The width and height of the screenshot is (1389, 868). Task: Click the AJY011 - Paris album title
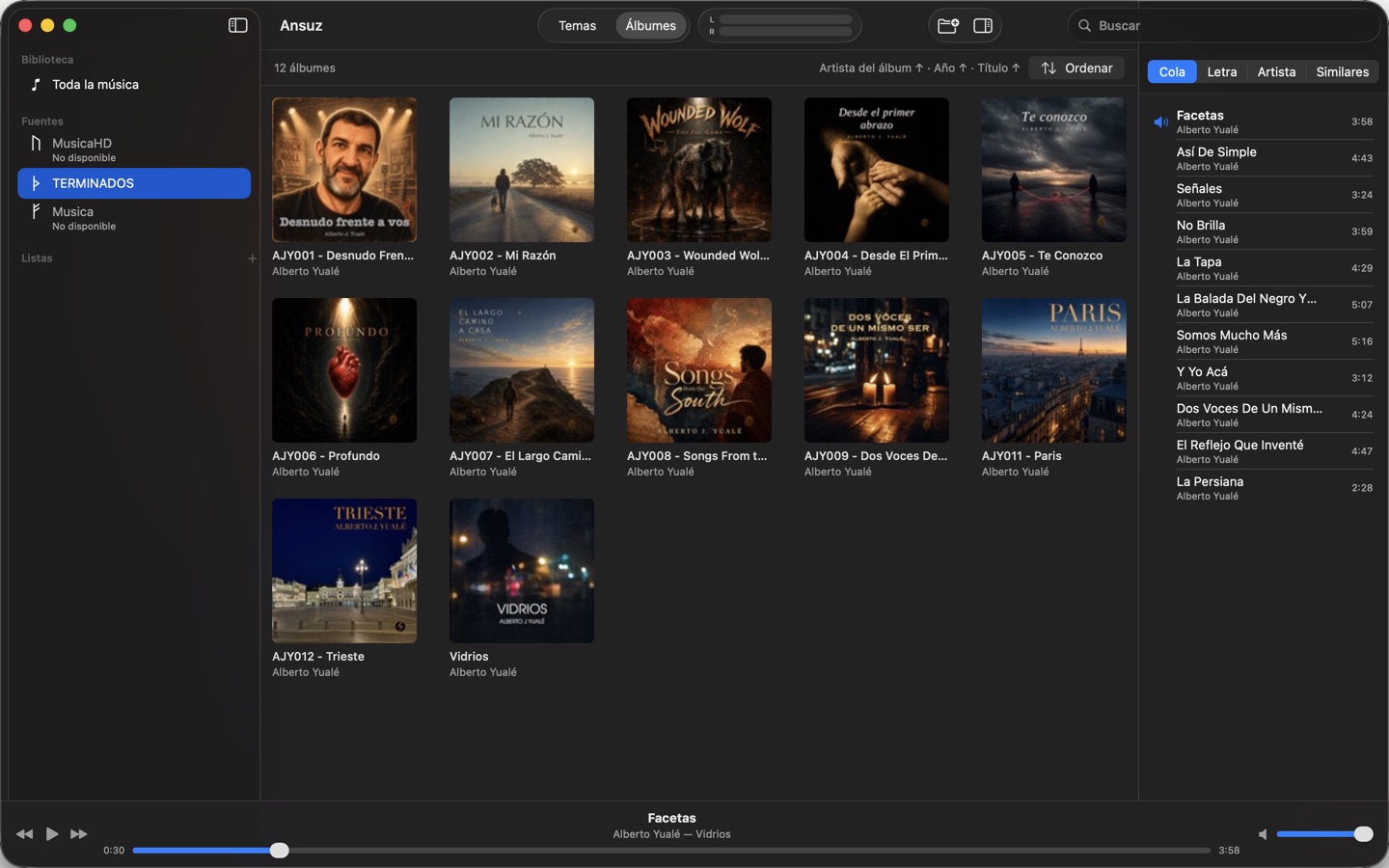[x=1021, y=456]
